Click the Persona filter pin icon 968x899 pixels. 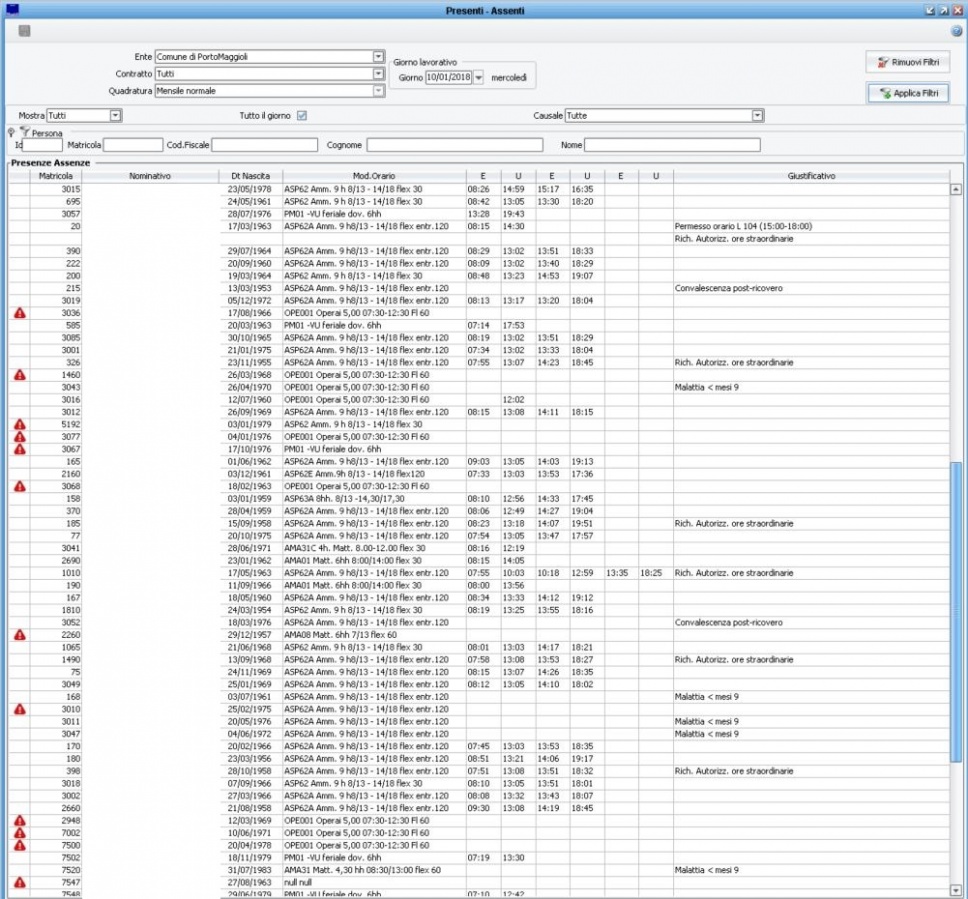[x=11, y=132]
